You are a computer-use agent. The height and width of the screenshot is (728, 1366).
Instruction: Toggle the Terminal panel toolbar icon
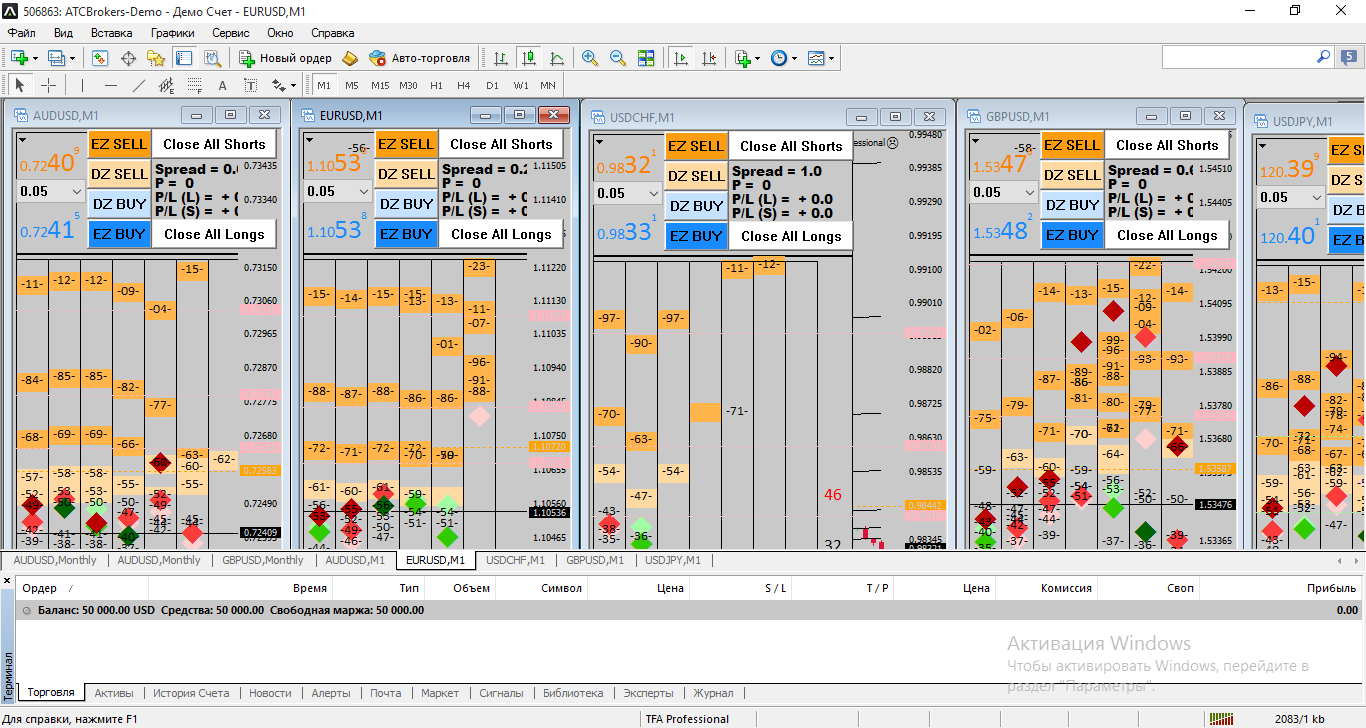[x=183, y=58]
